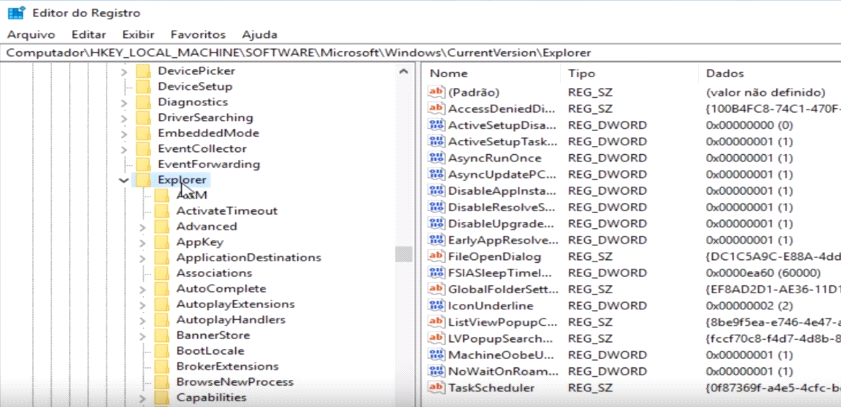The height and width of the screenshot is (407, 844).
Task: Select the EarlyAppResolve... value name
Action: [503, 240]
